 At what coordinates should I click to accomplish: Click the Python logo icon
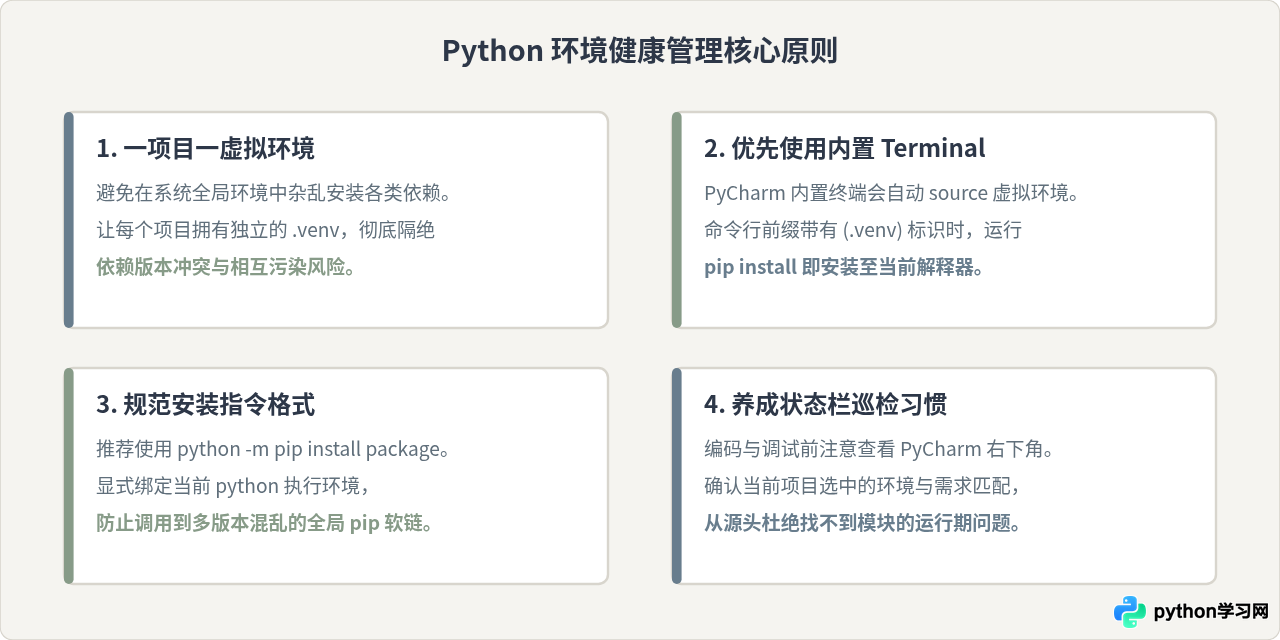1130,611
